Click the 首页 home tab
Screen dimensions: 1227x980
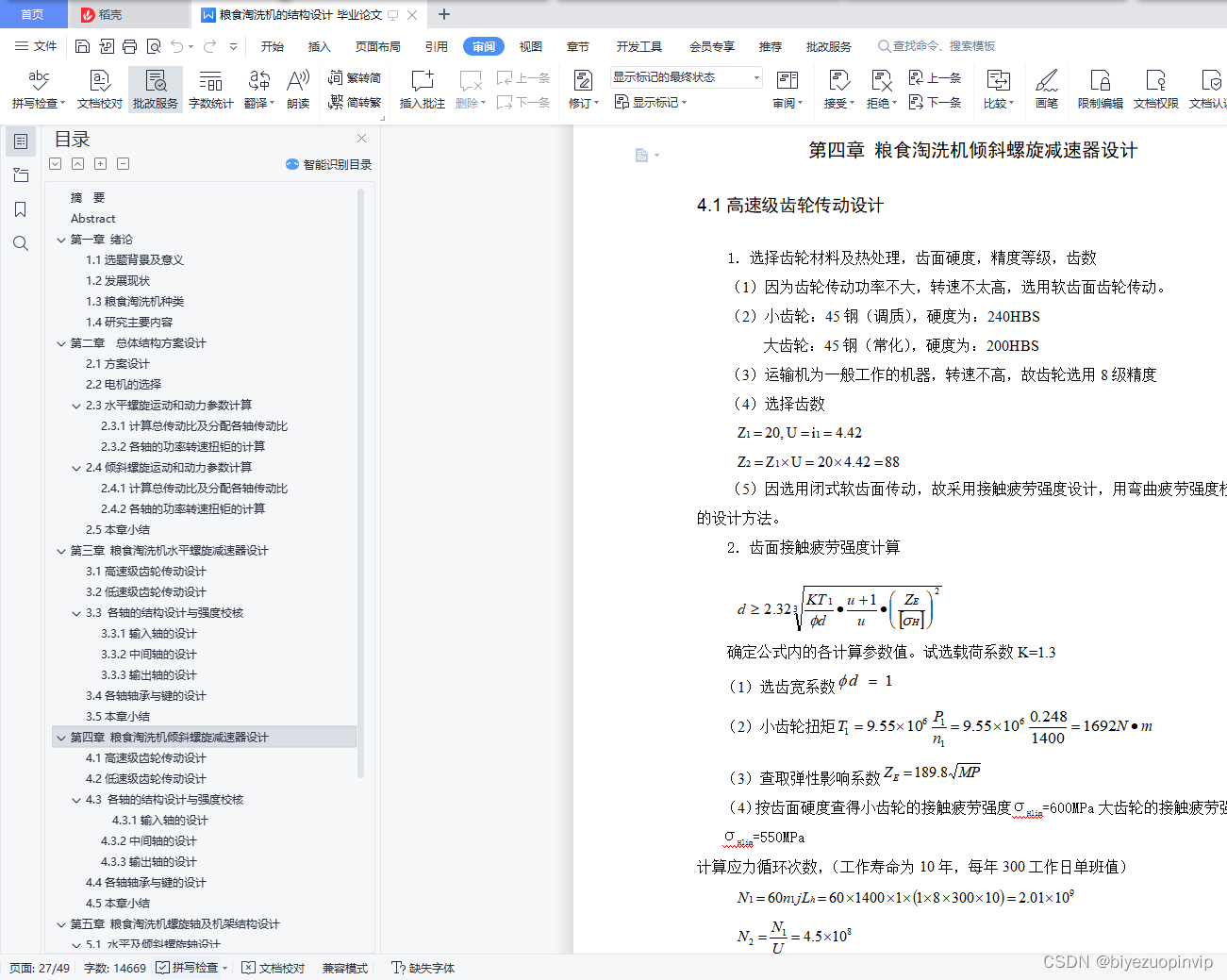tap(33, 14)
